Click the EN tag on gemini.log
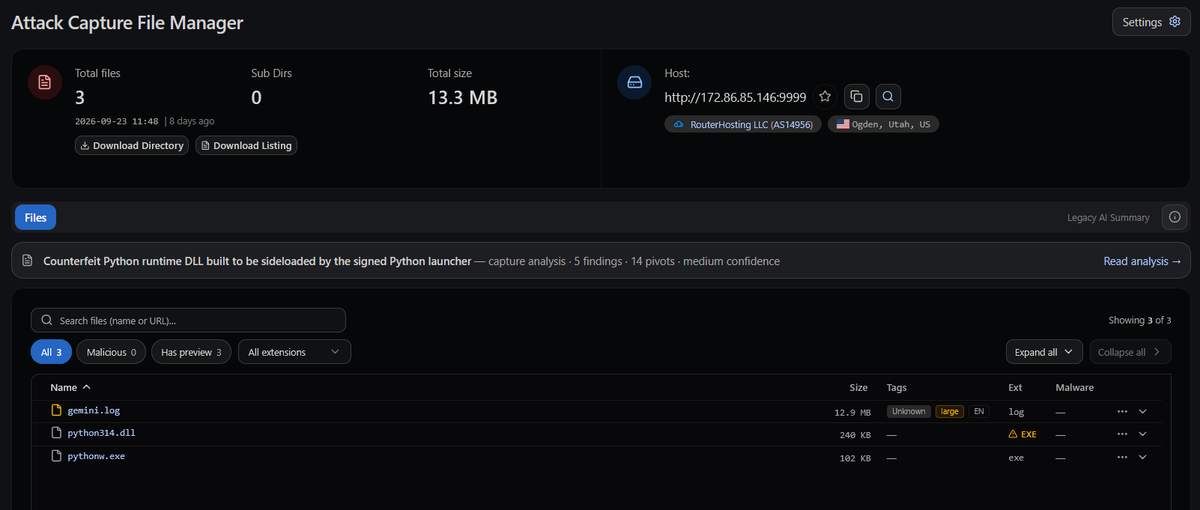 pos(978,411)
